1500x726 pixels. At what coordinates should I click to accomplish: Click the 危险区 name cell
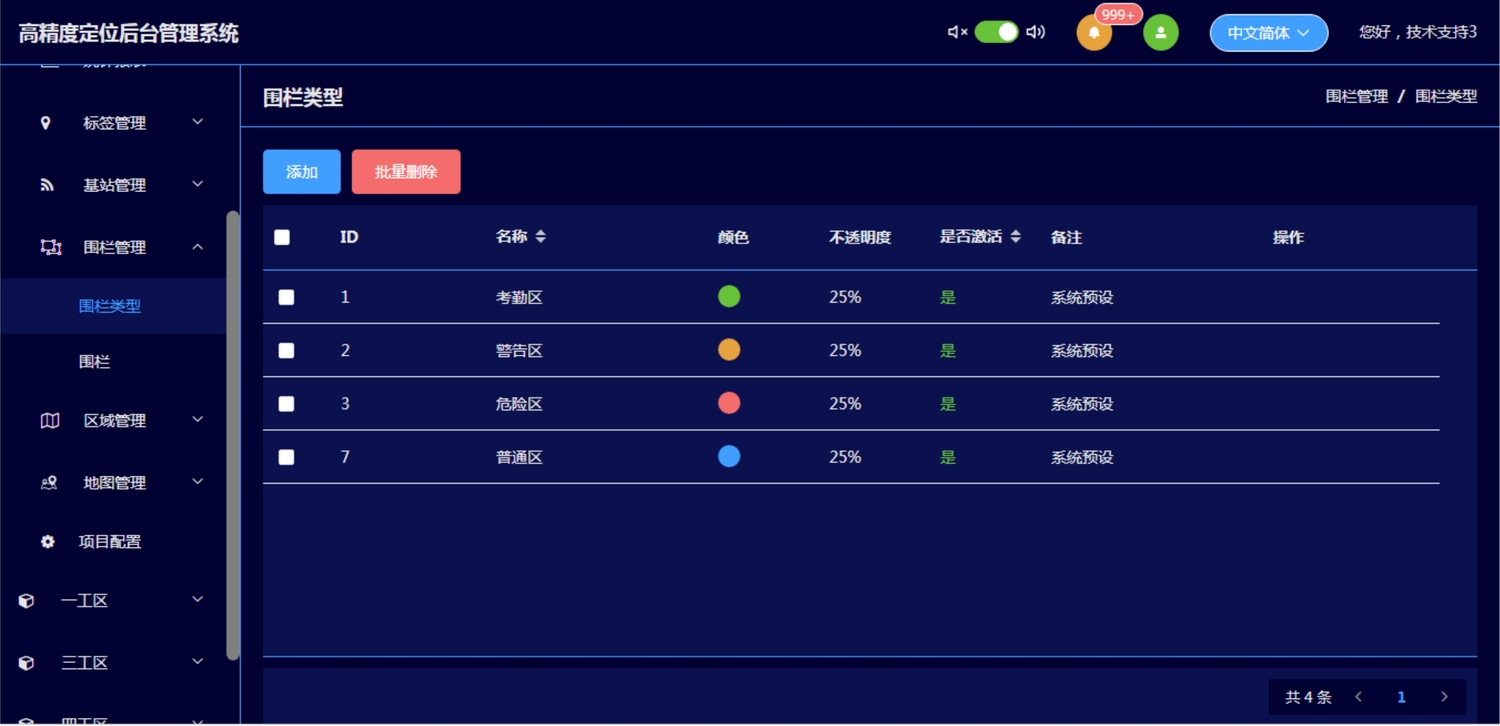(x=519, y=404)
